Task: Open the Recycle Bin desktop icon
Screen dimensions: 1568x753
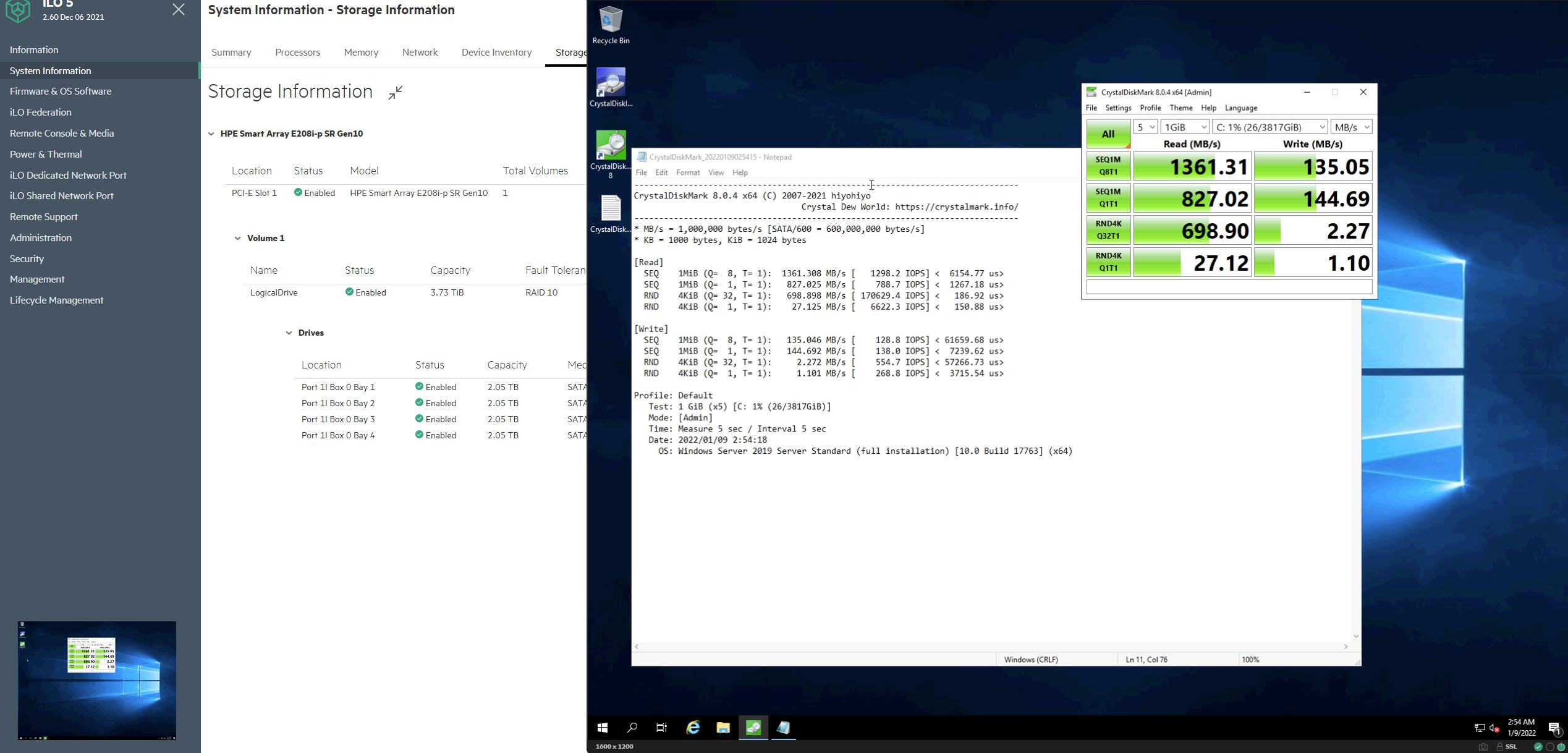Action: (x=611, y=26)
